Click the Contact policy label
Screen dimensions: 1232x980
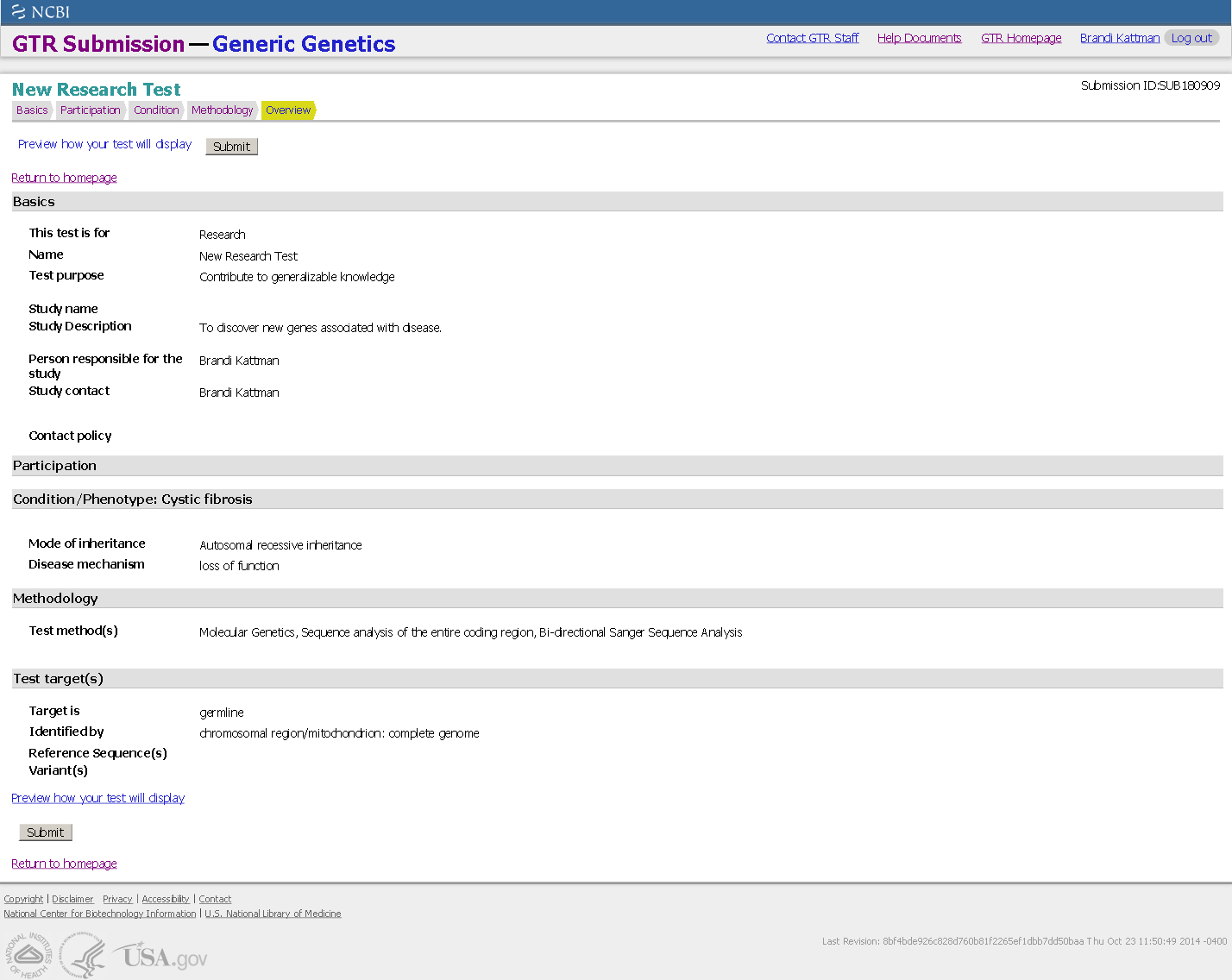[70, 436]
